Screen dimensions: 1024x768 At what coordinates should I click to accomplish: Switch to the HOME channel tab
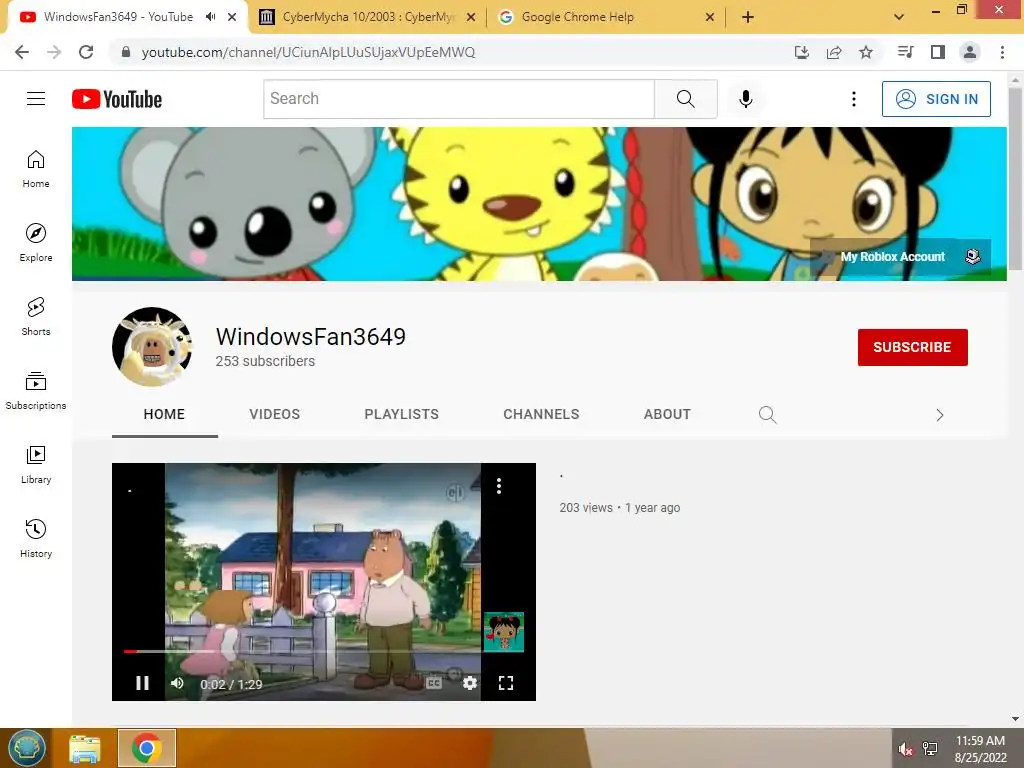pos(165,414)
